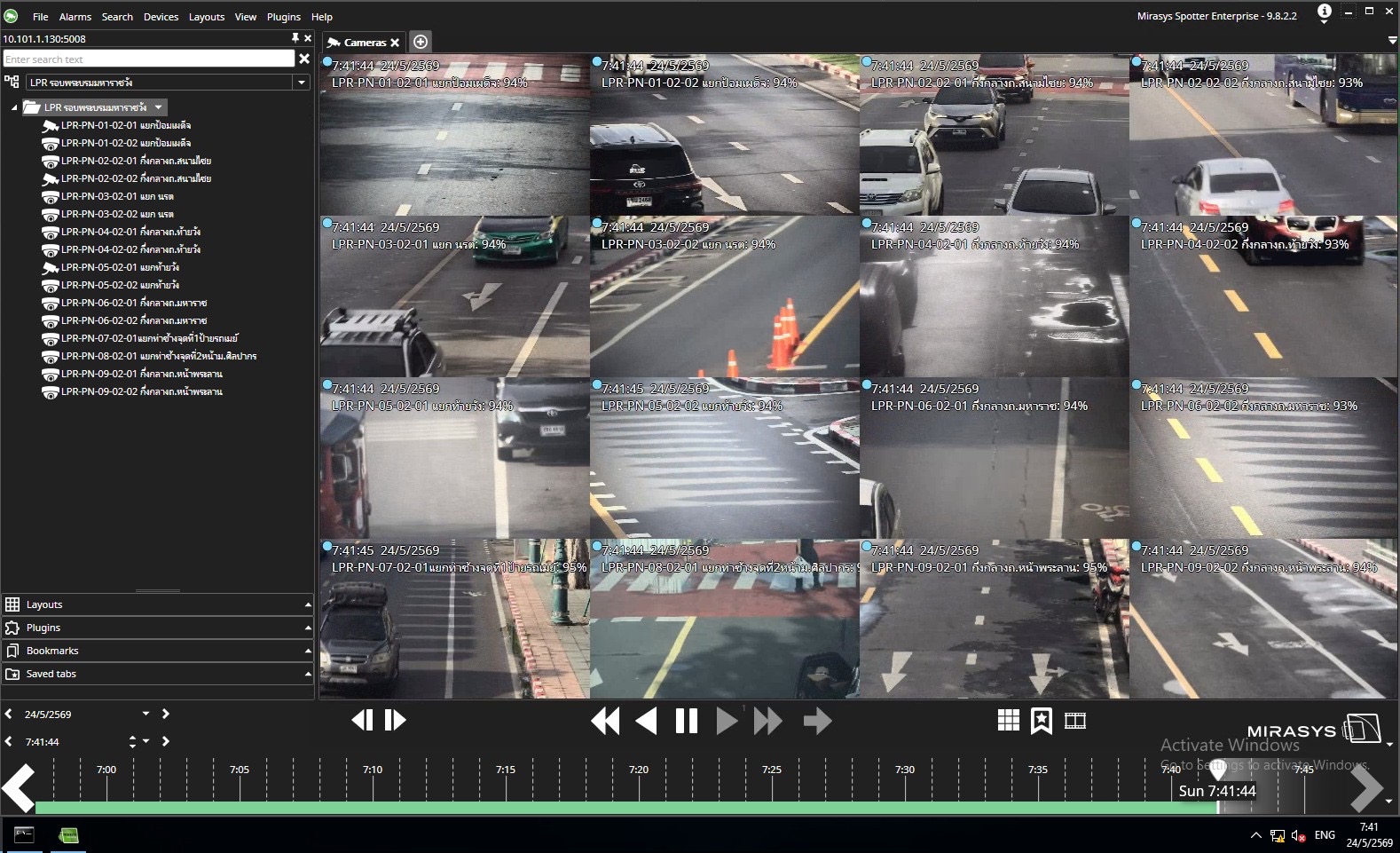
Task: Click the fast rewind double-arrow button
Action: 605,721
